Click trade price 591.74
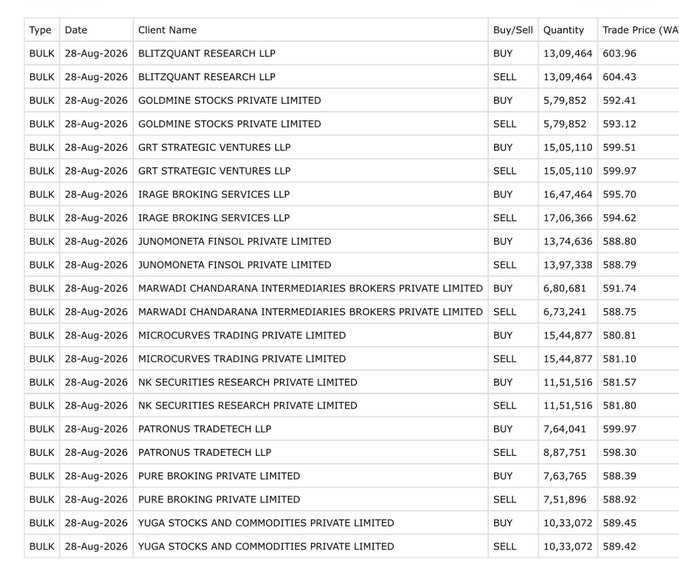 click(620, 288)
